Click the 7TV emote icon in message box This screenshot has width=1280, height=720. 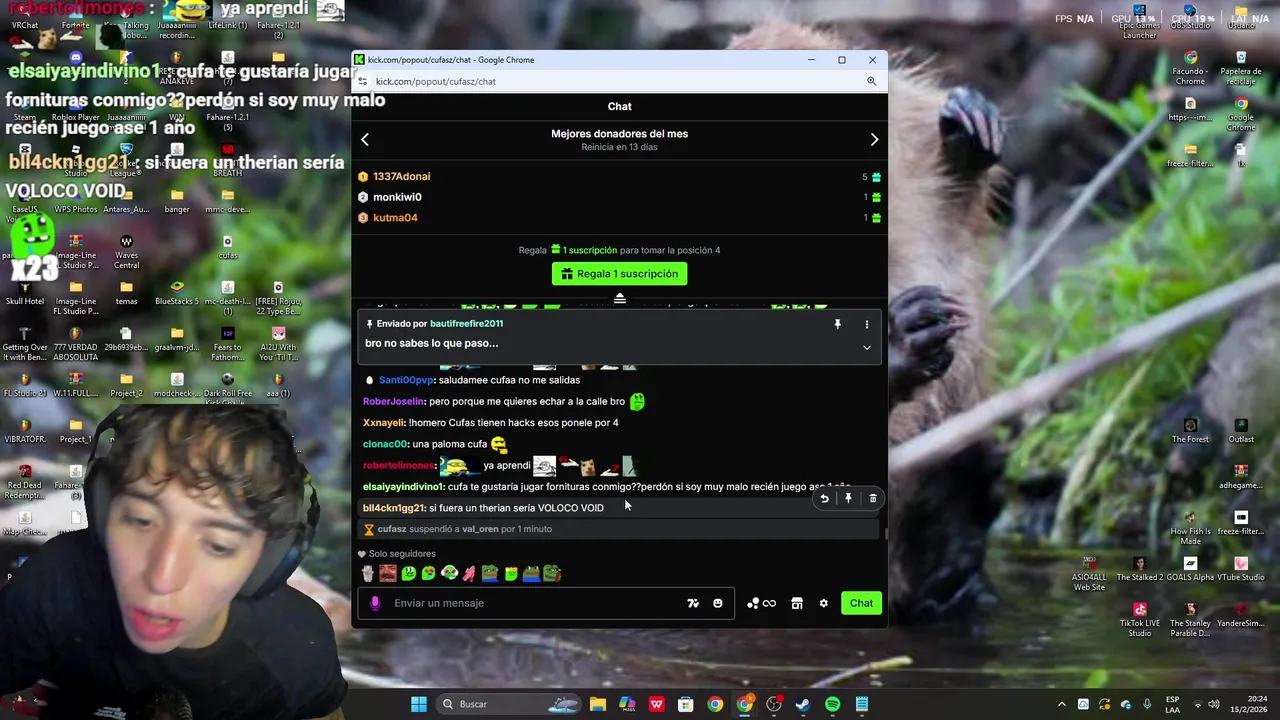(693, 603)
